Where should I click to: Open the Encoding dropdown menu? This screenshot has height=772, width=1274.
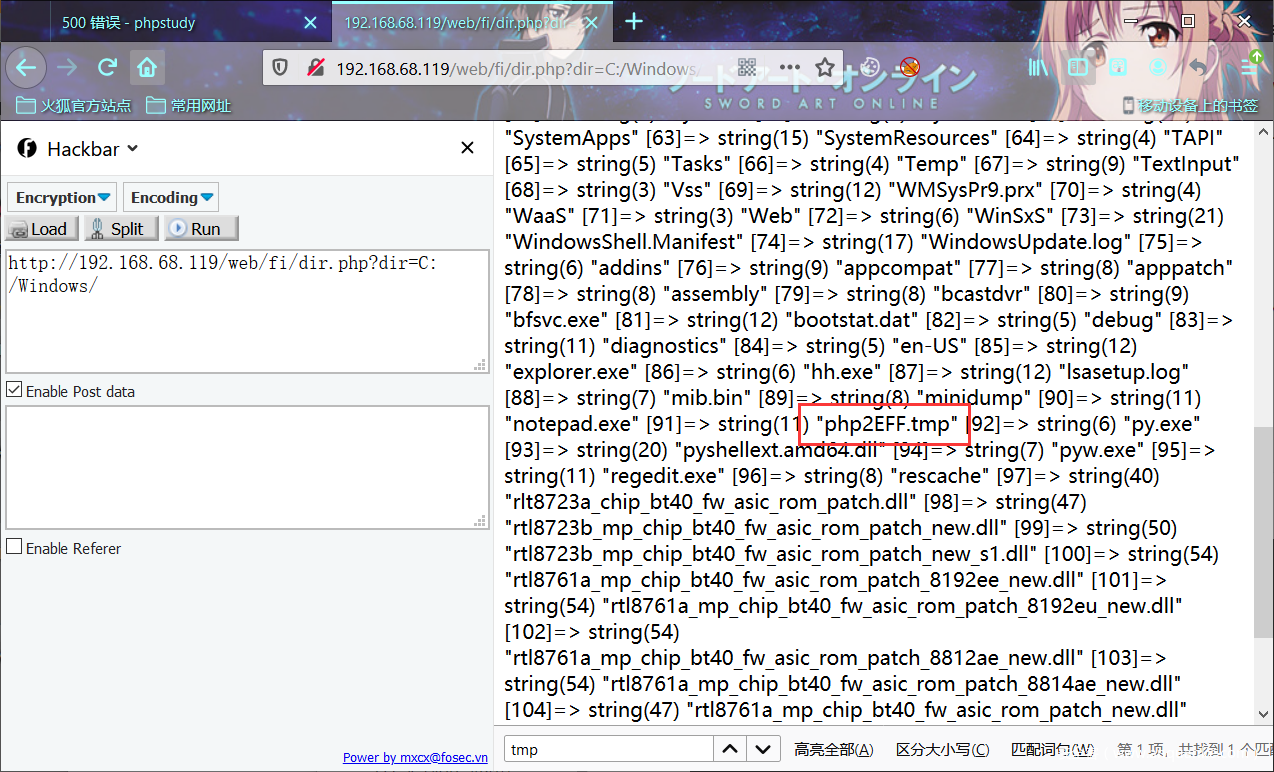pyautogui.click(x=171, y=197)
